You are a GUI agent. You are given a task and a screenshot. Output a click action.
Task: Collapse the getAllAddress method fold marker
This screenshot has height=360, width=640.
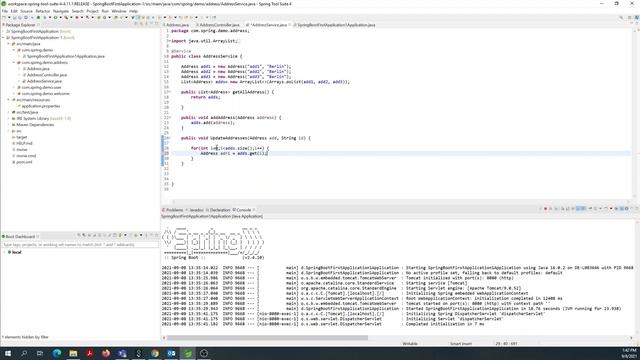(x=169, y=92)
